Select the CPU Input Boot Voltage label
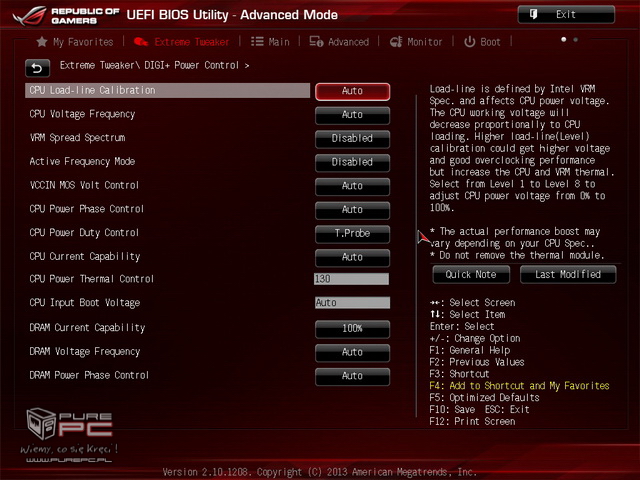Screen dimensions: 640x480 coord(84,303)
